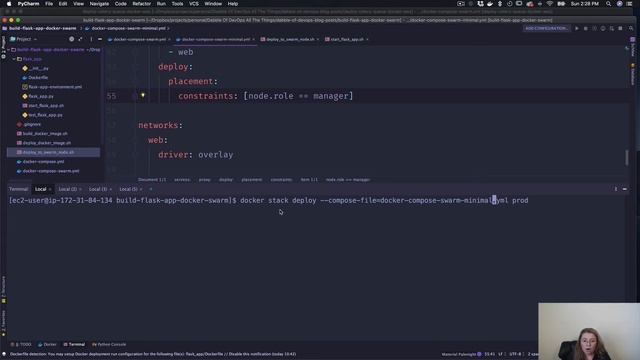Switch to docker-compose-swarm.yml editor tab
This screenshot has height=360, width=640.
point(140,40)
